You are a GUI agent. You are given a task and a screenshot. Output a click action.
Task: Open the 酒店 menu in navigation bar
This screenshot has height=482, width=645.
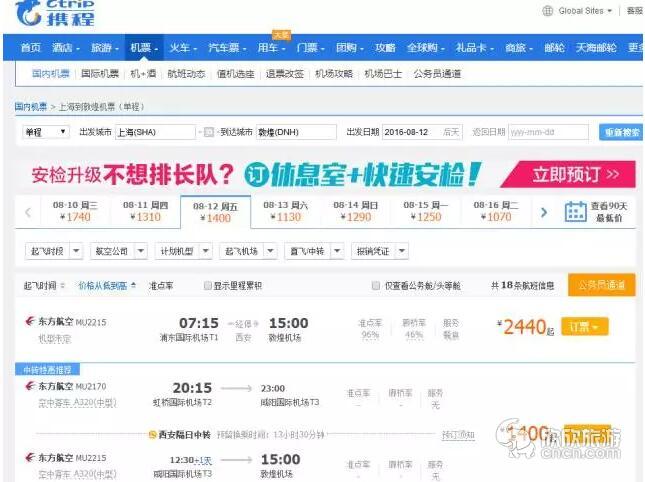tap(65, 47)
